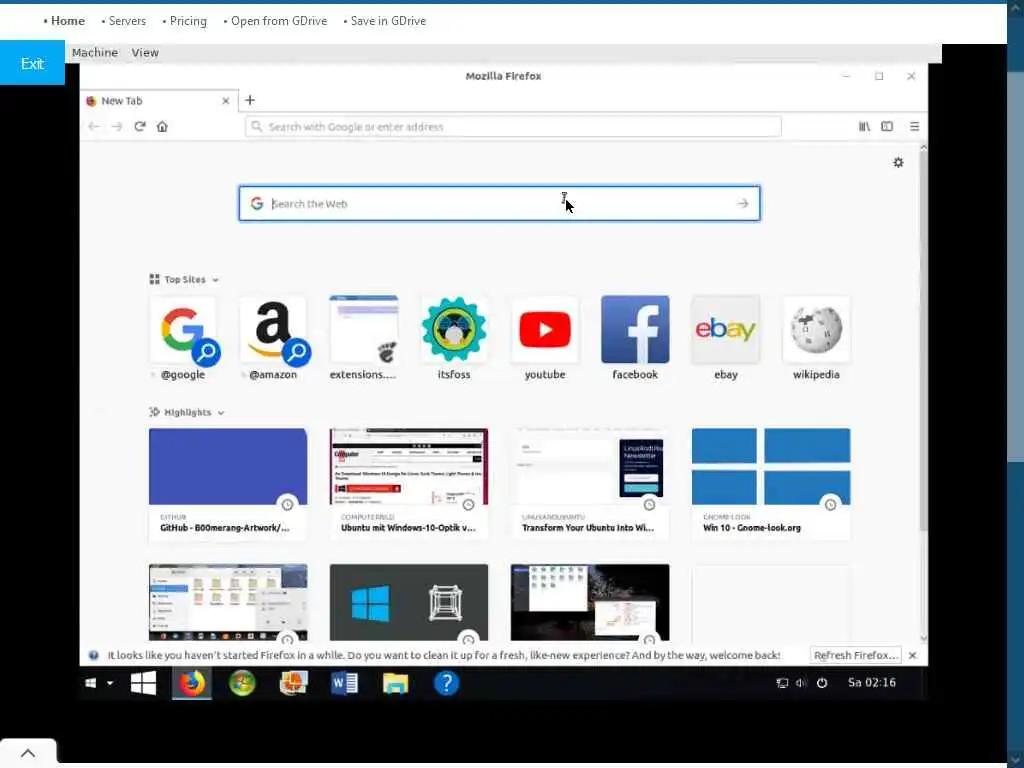Screen dimensions: 1024x768
Task: Open the @amazon top site tile
Action: [x=273, y=338]
